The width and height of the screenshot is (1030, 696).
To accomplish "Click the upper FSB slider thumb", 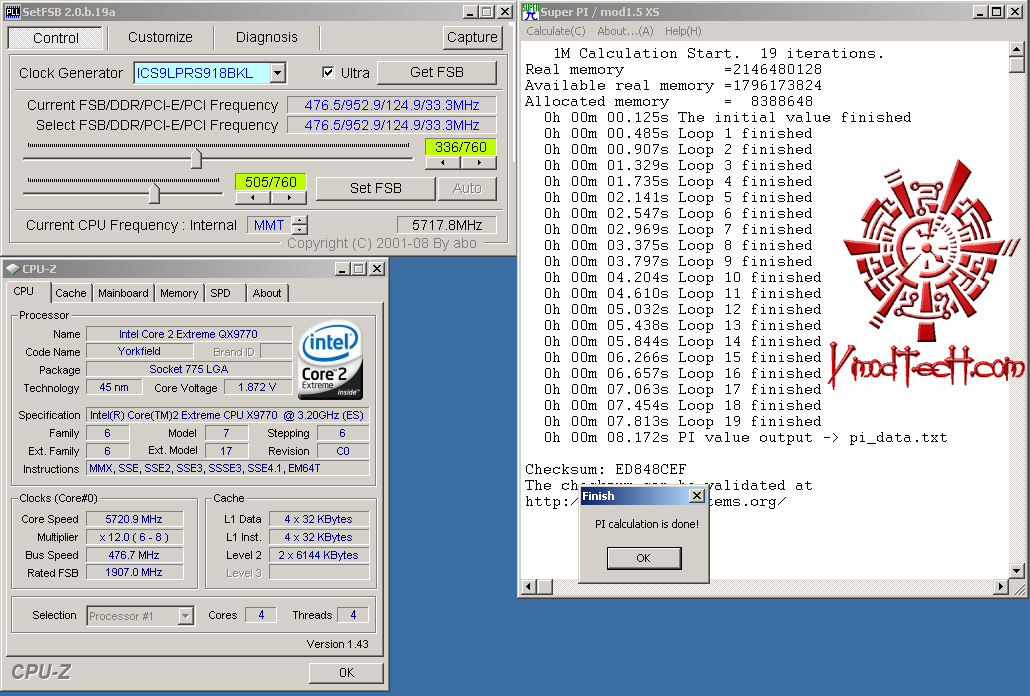I will click(196, 158).
